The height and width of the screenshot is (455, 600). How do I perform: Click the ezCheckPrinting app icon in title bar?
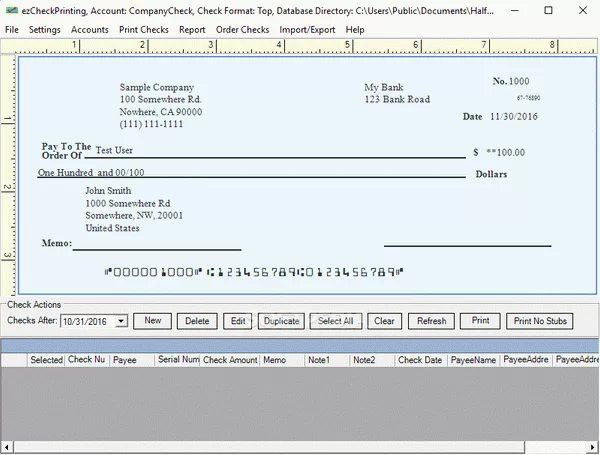(x=11, y=10)
